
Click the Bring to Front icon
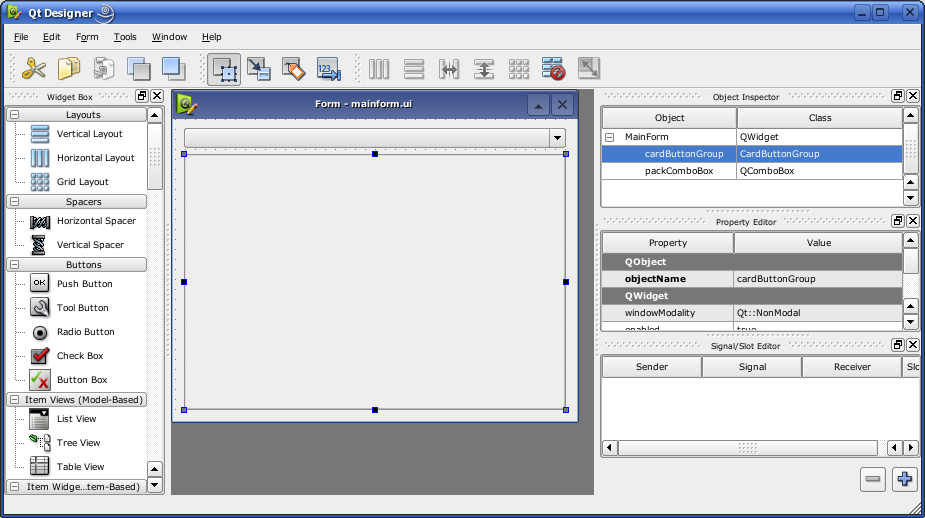pos(173,69)
